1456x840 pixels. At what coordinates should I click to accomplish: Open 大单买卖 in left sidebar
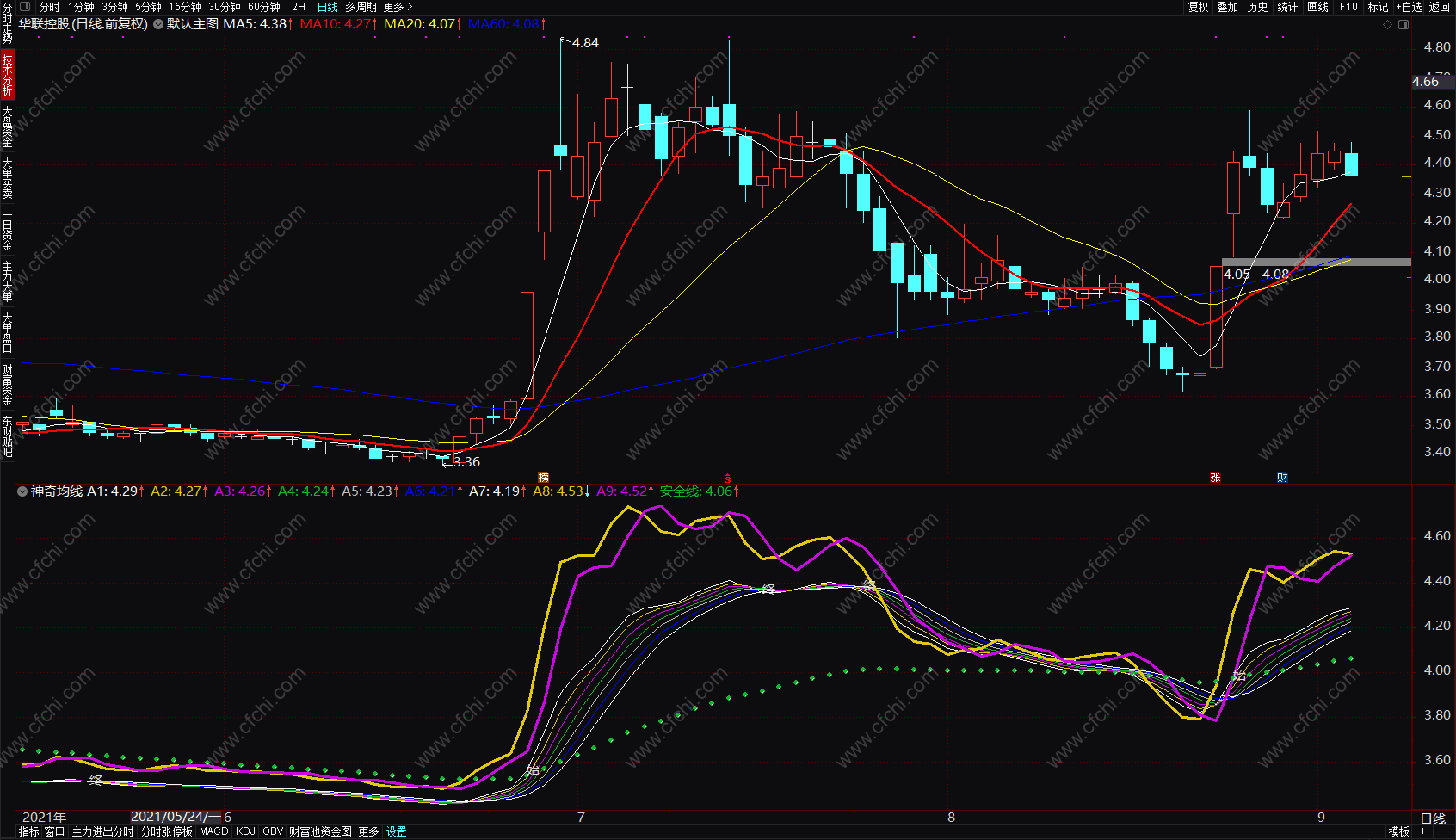(7, 178)
